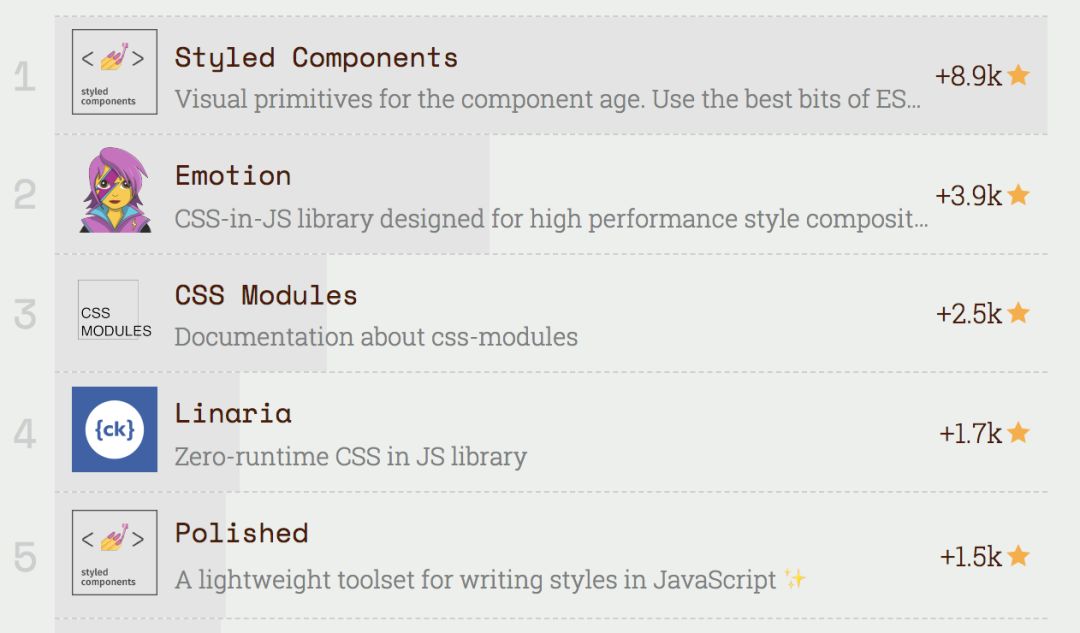This screenshot has width=1080, height=633.
Task: Open the Emotion project title
Action: click(233, 176)
